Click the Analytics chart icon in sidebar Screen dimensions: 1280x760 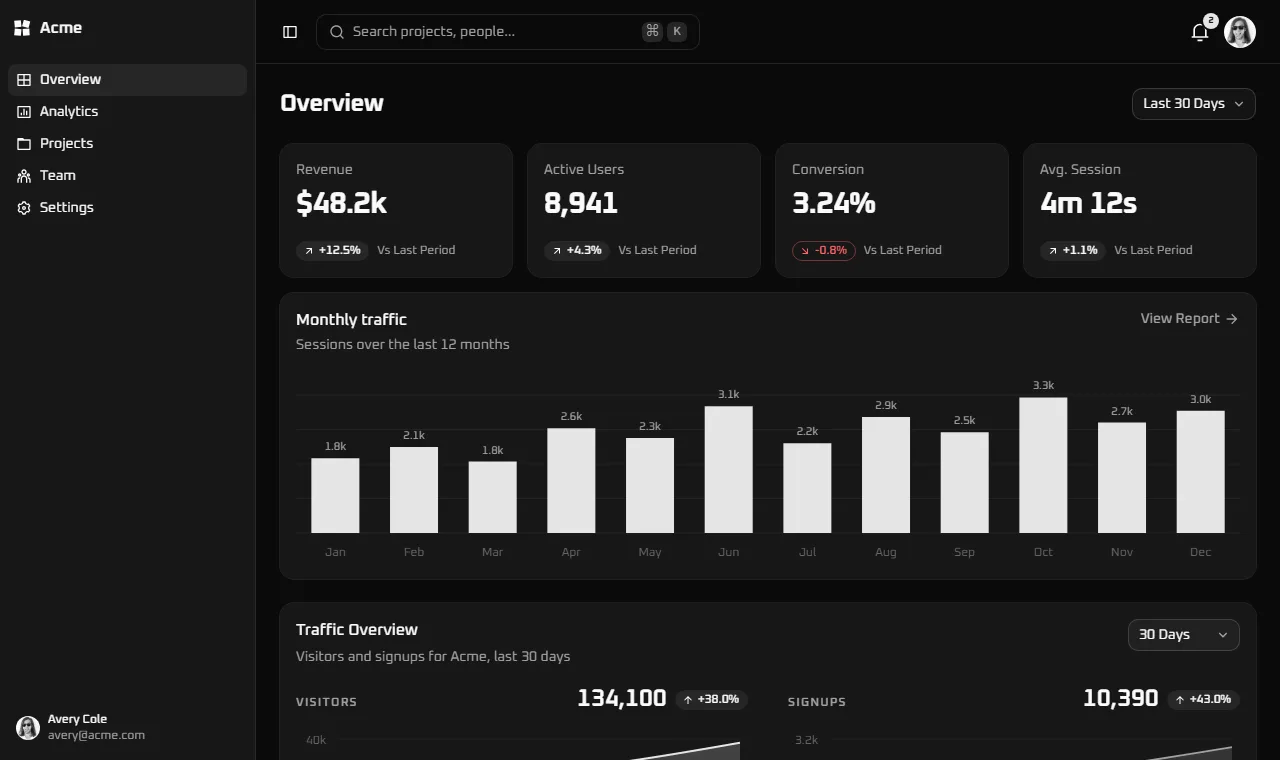(x=24, y=112)
